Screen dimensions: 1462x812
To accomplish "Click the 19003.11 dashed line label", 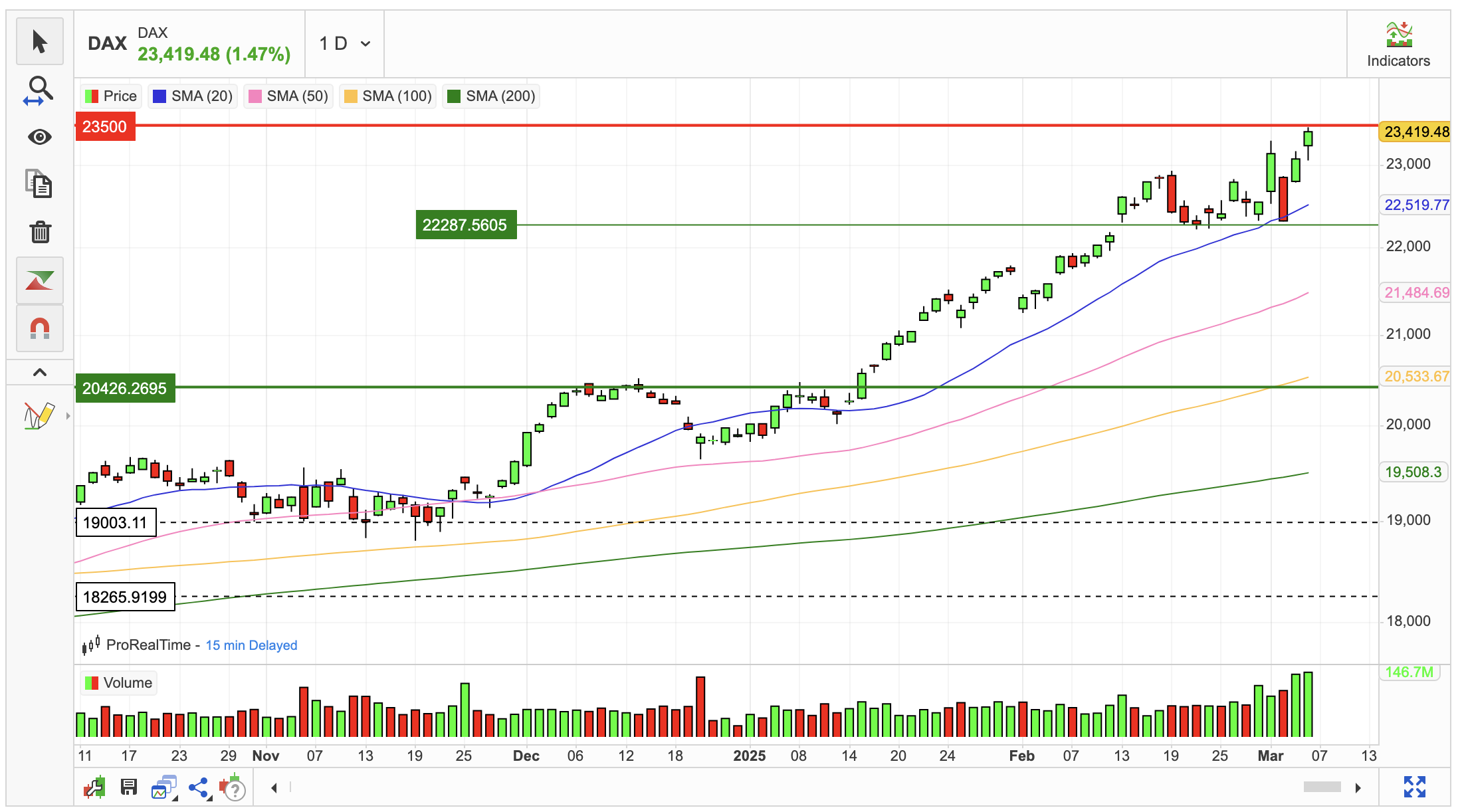I will [116, 523].
